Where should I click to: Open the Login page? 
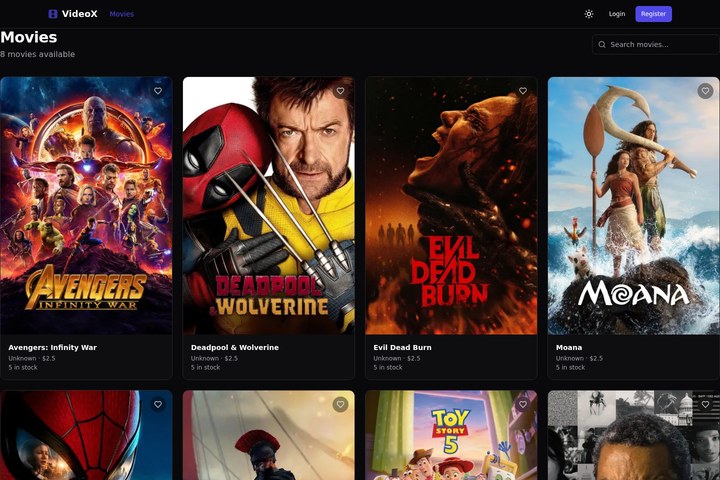[x=617, y=14]
